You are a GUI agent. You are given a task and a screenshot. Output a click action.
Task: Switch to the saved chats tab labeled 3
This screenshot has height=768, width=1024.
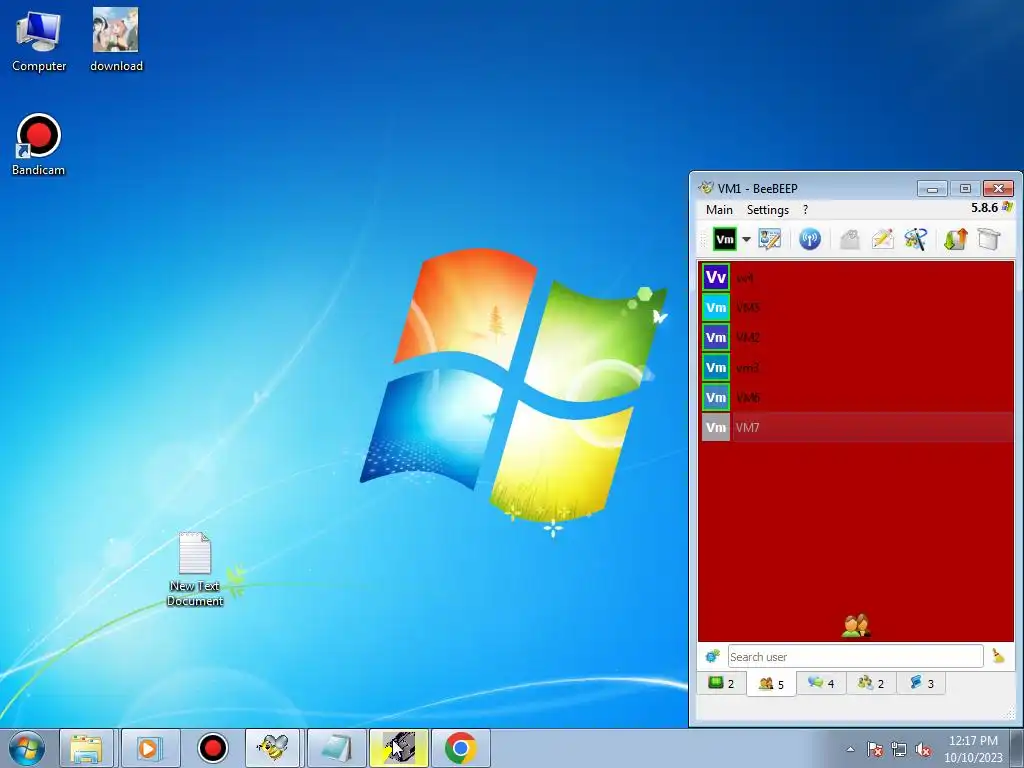pos(921,684)
